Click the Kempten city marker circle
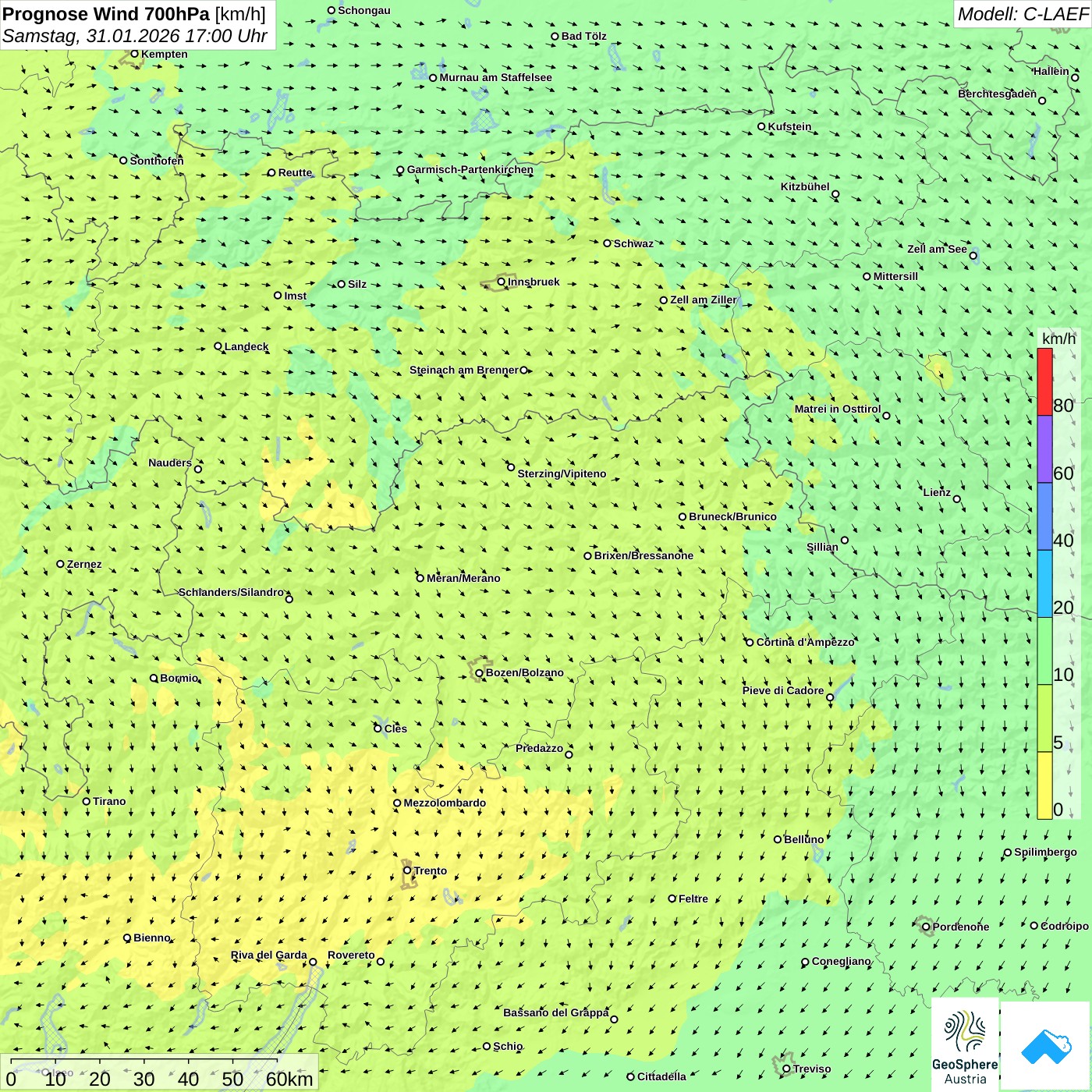The height and width of the screenshot is (1092, 1092). [x=135, y=54]
